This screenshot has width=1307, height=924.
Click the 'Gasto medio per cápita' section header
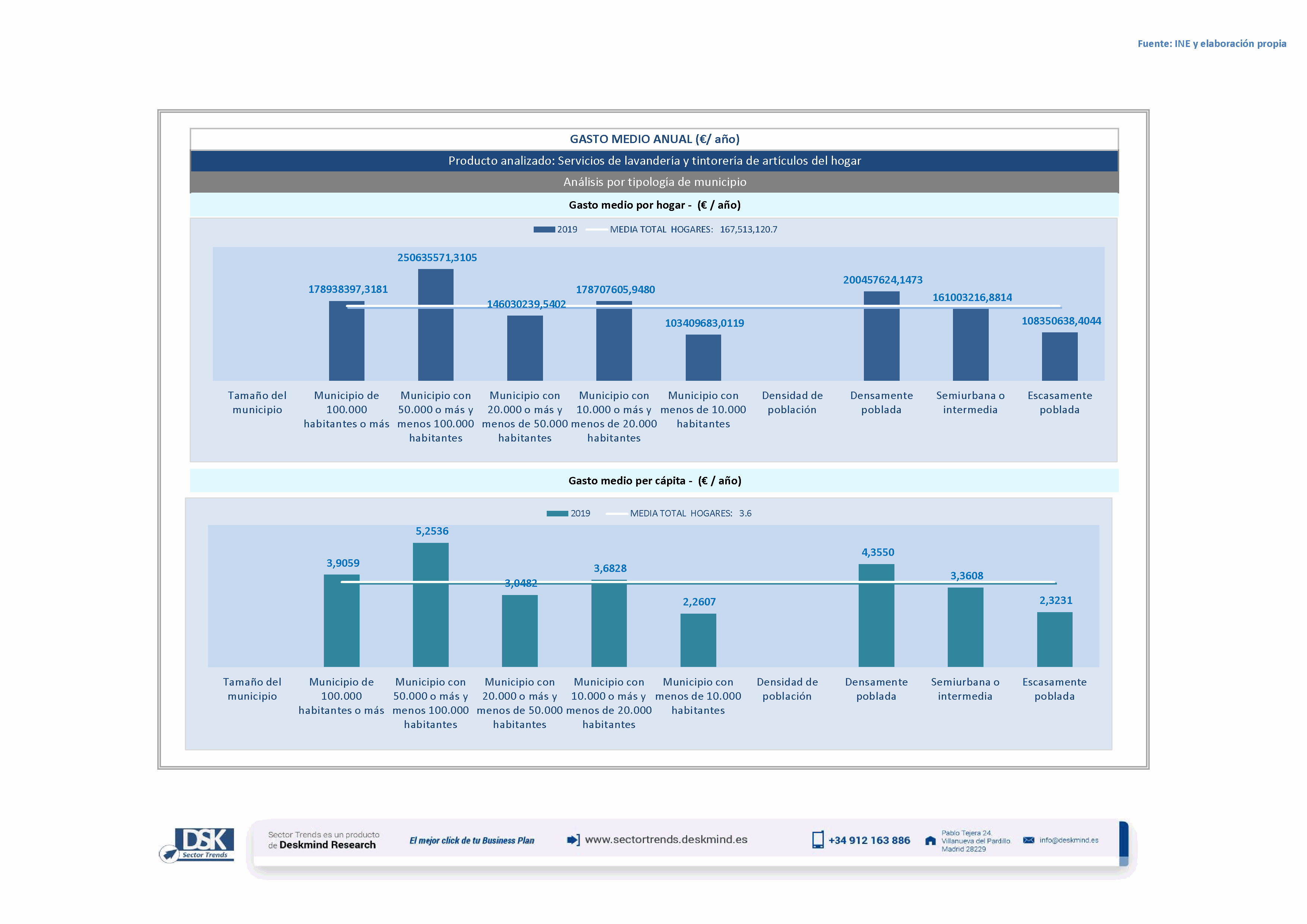coord(654,481)
